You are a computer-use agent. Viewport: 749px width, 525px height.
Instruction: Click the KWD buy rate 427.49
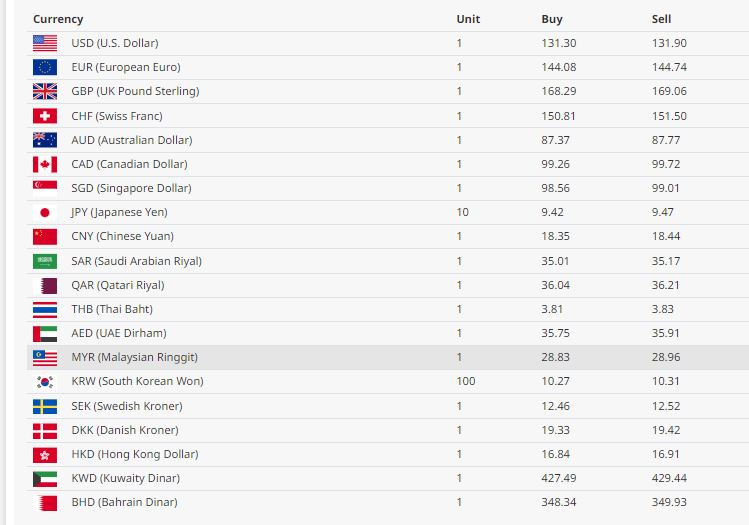[x=558, y=478]
